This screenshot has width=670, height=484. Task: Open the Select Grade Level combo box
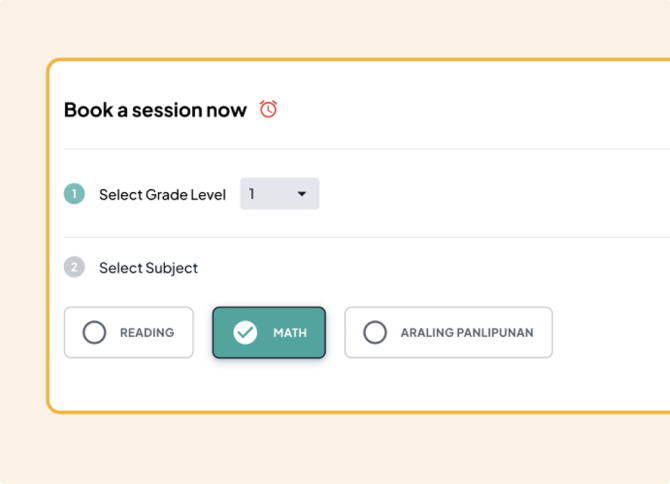tap(279, 194)
